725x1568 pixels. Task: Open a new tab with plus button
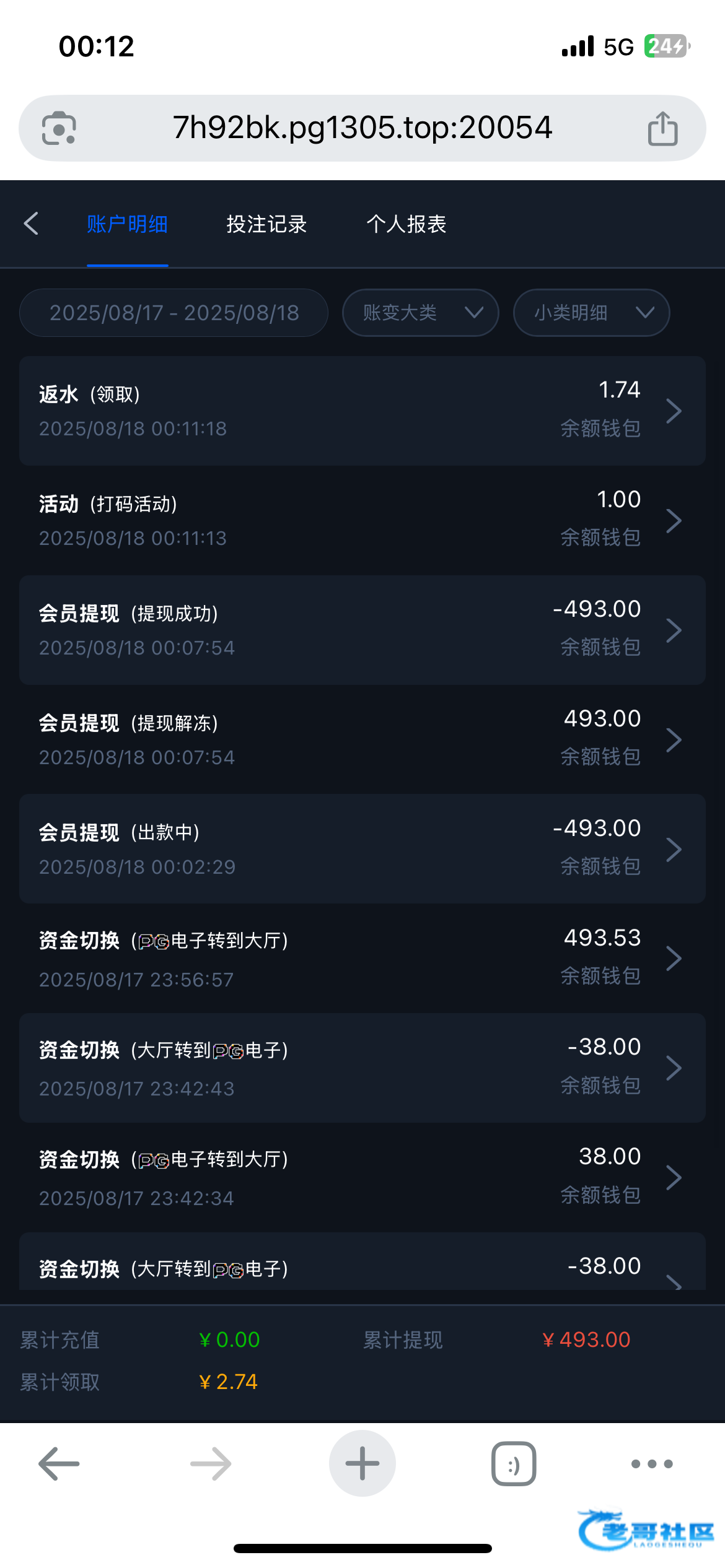362,1463
